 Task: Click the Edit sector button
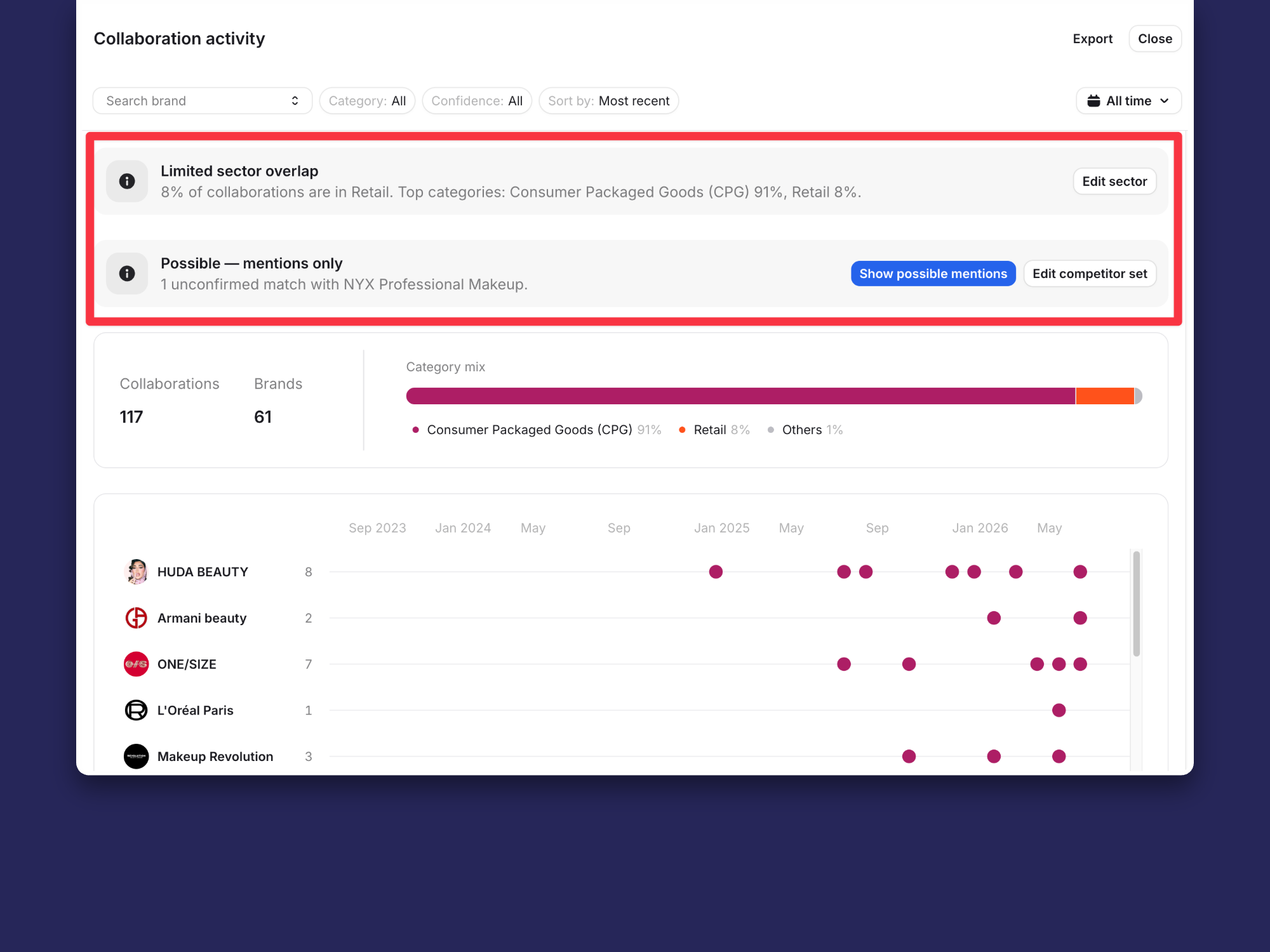tap(1114, 182)
